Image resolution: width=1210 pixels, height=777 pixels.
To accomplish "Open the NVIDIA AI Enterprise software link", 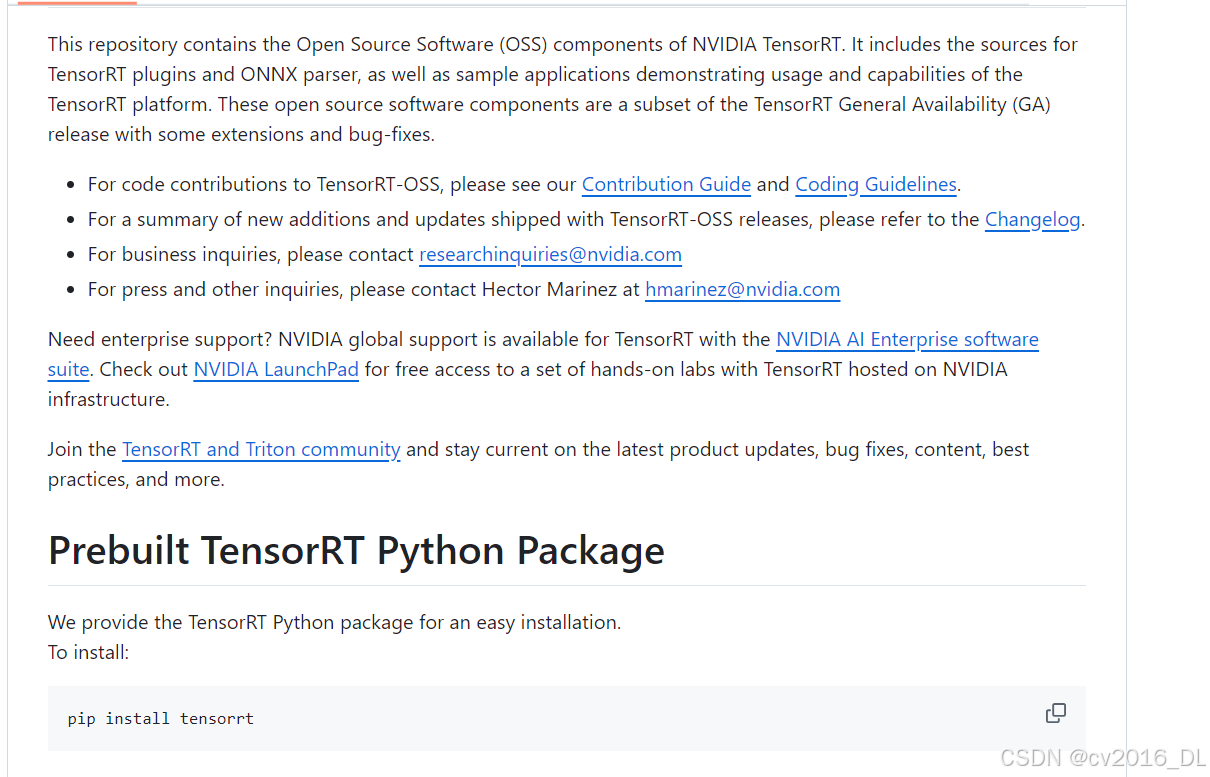I will [x=907, y=339].
